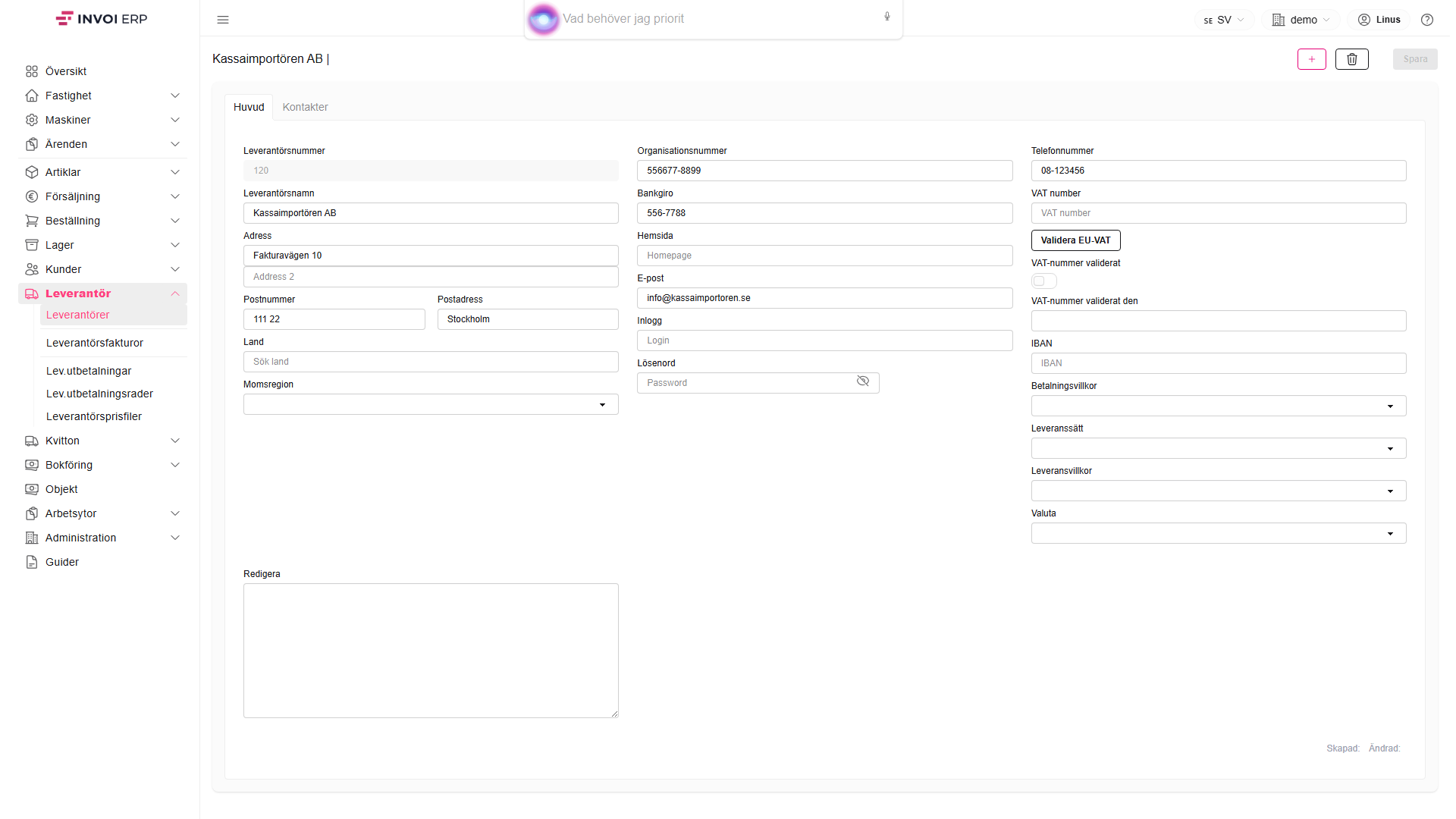Open the Leveransvillkor dropdown
Viewport: 1456px width, 819px height.
tap(1219, 491)
